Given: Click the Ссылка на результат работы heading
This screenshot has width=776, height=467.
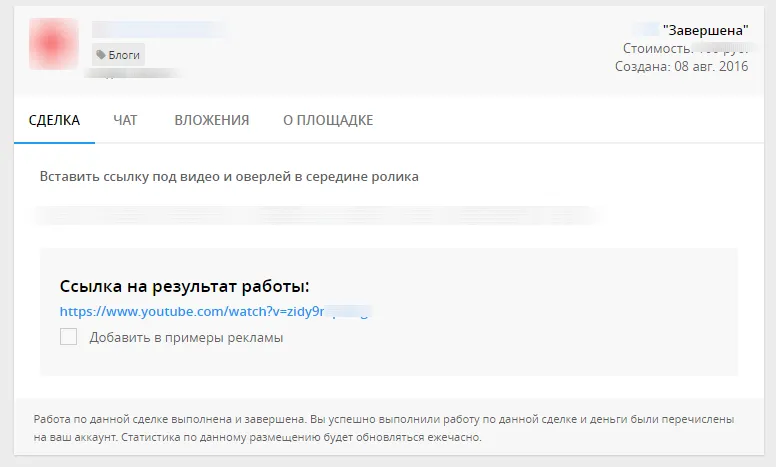Looking at the screenshot, I should 185,286.
